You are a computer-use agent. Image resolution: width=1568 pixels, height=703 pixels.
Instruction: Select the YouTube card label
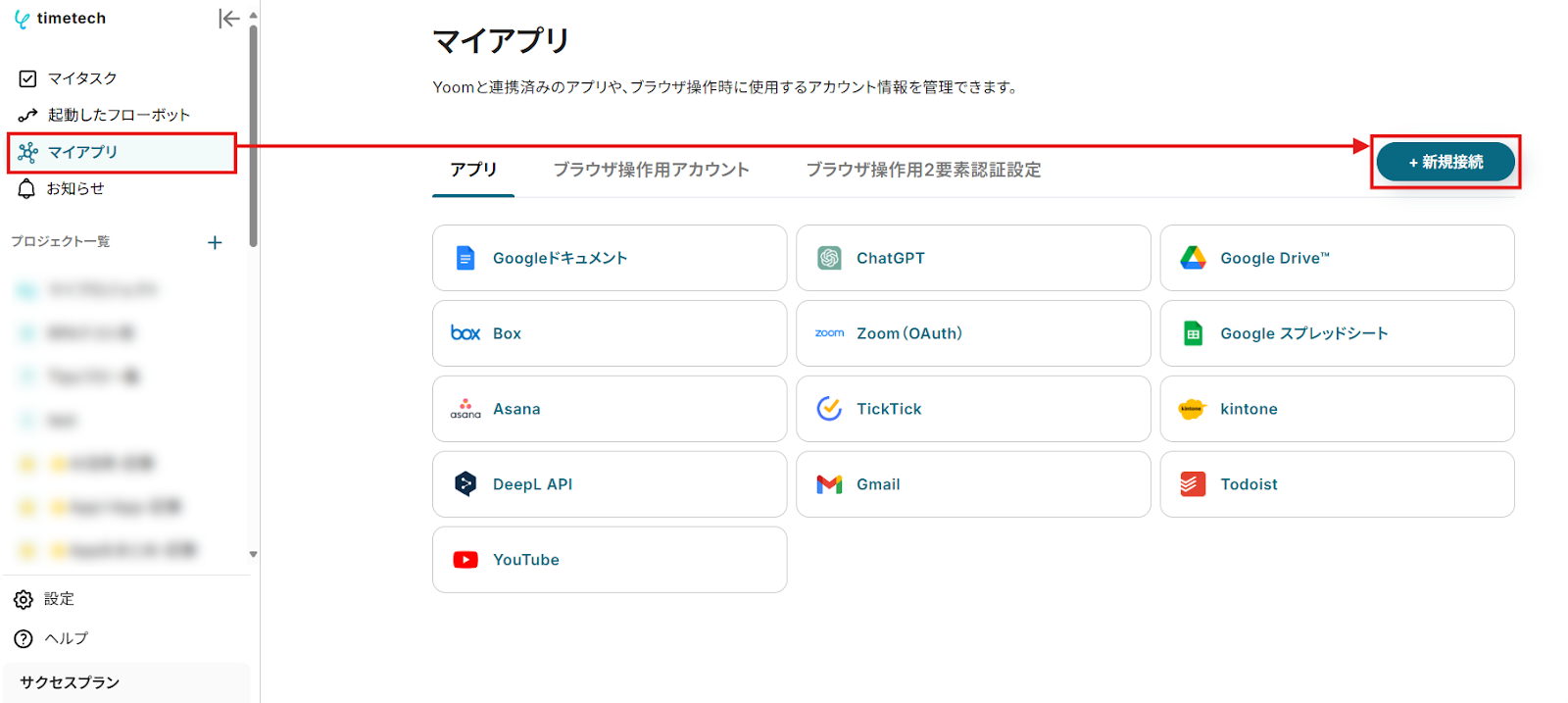526,560
